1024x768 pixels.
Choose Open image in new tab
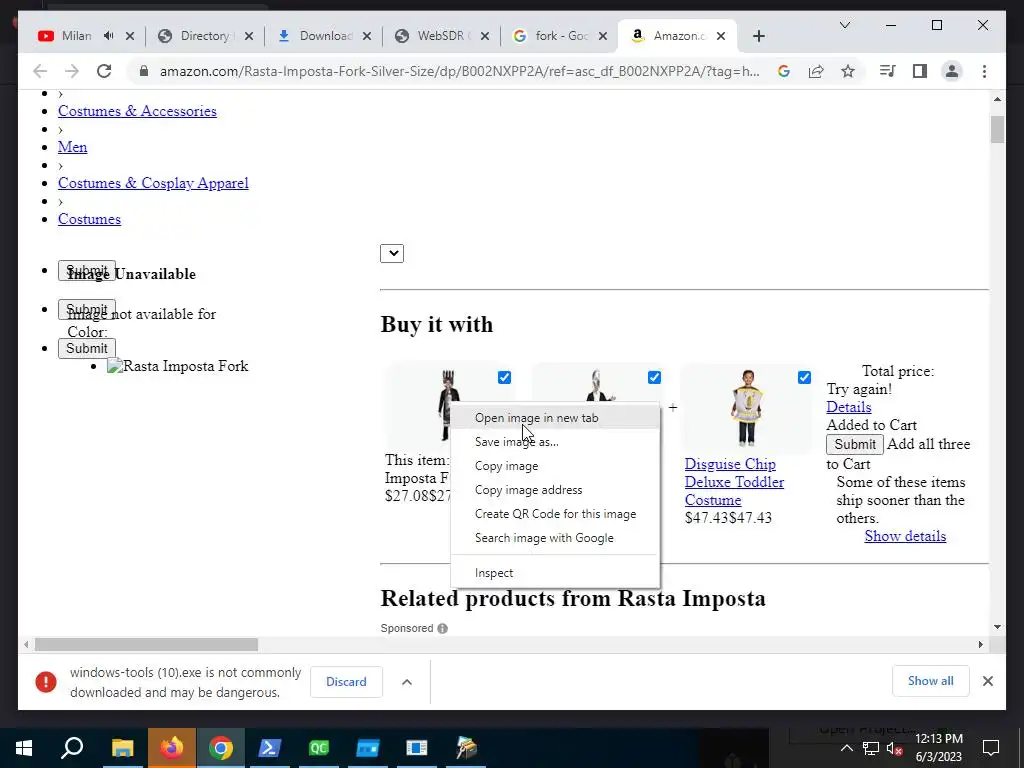[554, 418]
